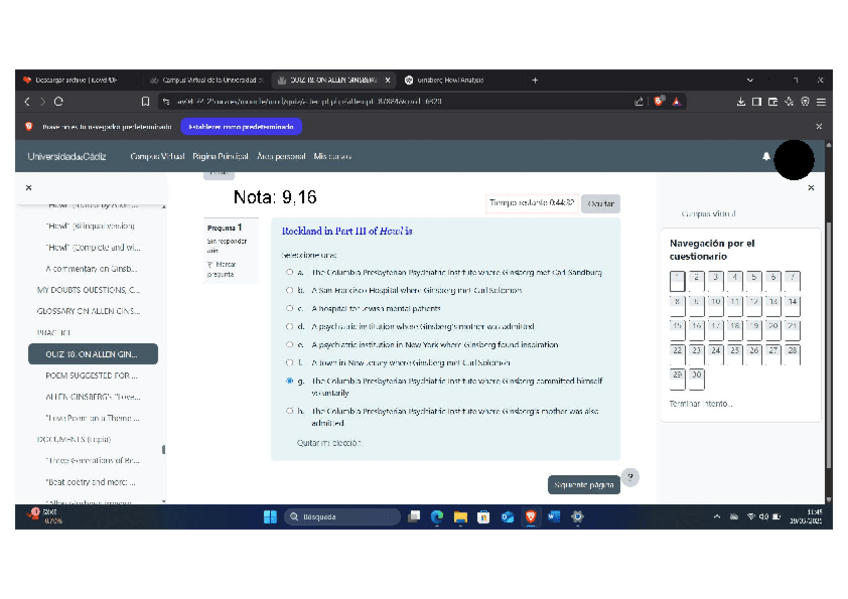Open Área personal in the top navigation
Image resolution: width=848 pixels, height=599 pixels.
click(281, 157)
